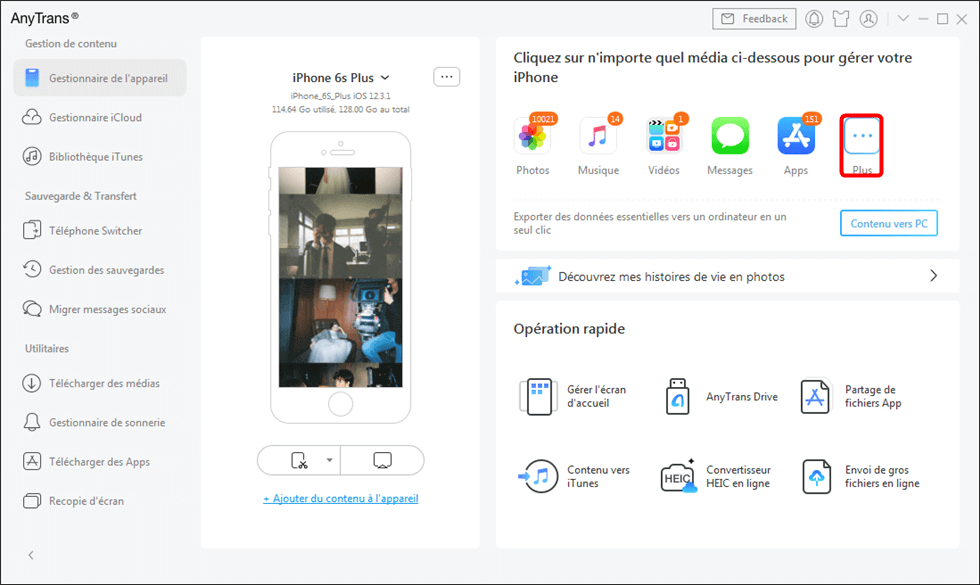The width and height of the screenshot is (980, 585).
Task: Open the title bar dropdown menu chevron
Action: pyautogui.click(x=903, y=18)
